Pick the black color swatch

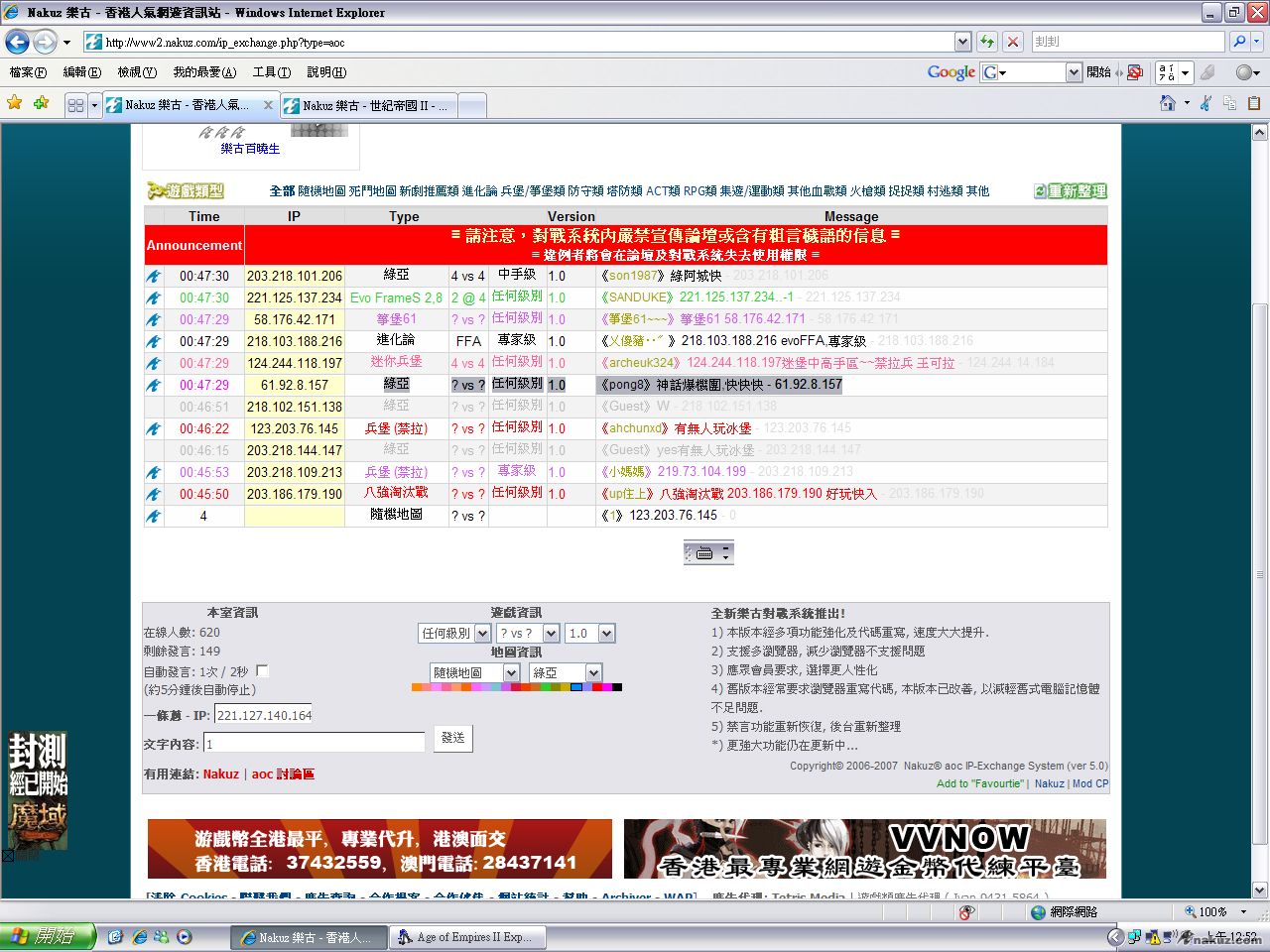pyautogui.click(x=617, y=687)
